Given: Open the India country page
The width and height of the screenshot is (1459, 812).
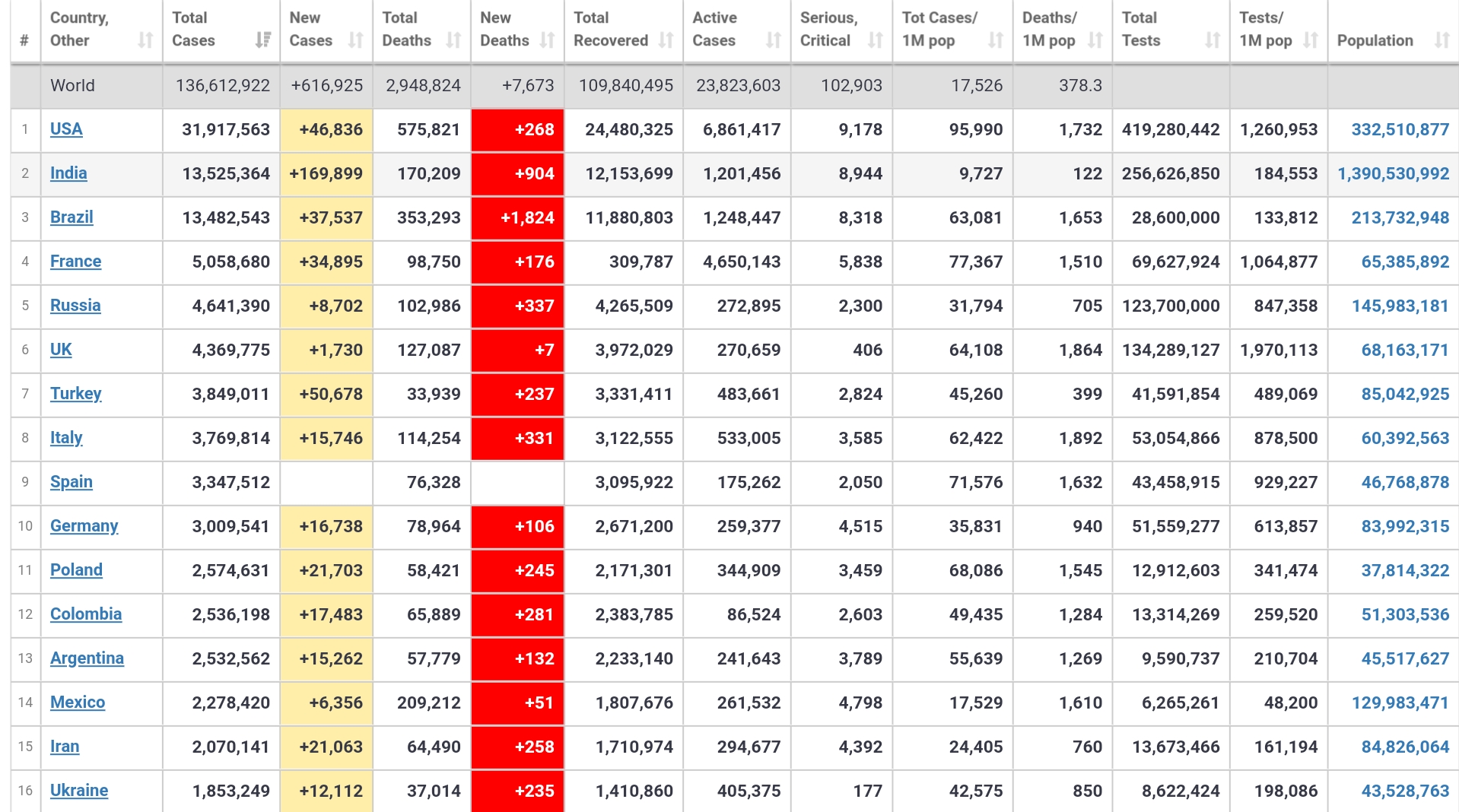Looking at the screenshot, I should tap(68, 173).
